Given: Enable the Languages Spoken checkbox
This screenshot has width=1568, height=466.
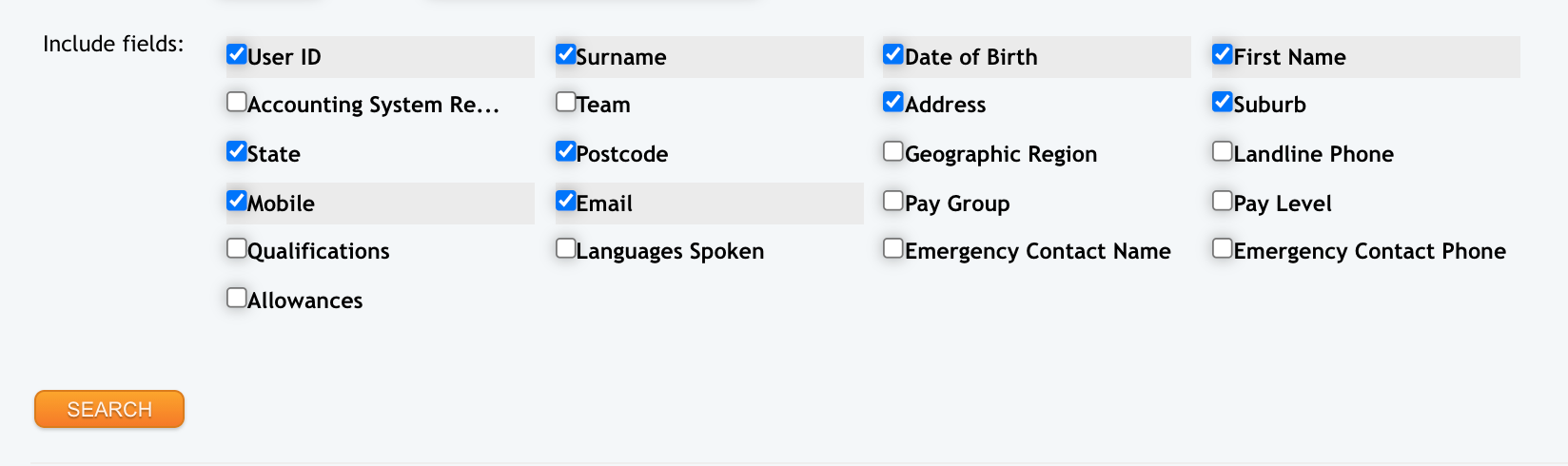Looking at the screenshot, I should point(566,248).
